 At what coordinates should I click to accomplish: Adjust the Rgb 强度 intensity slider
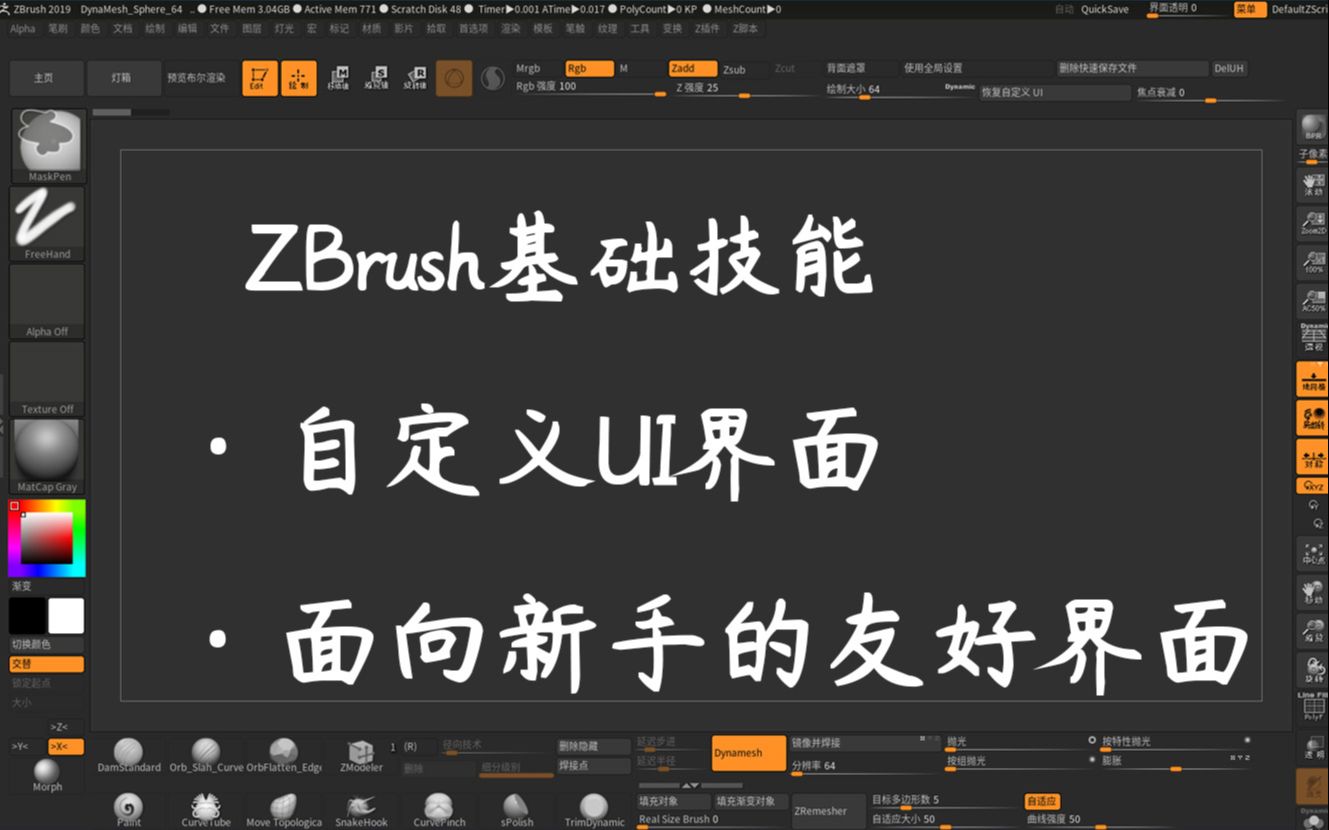point(590,88)
